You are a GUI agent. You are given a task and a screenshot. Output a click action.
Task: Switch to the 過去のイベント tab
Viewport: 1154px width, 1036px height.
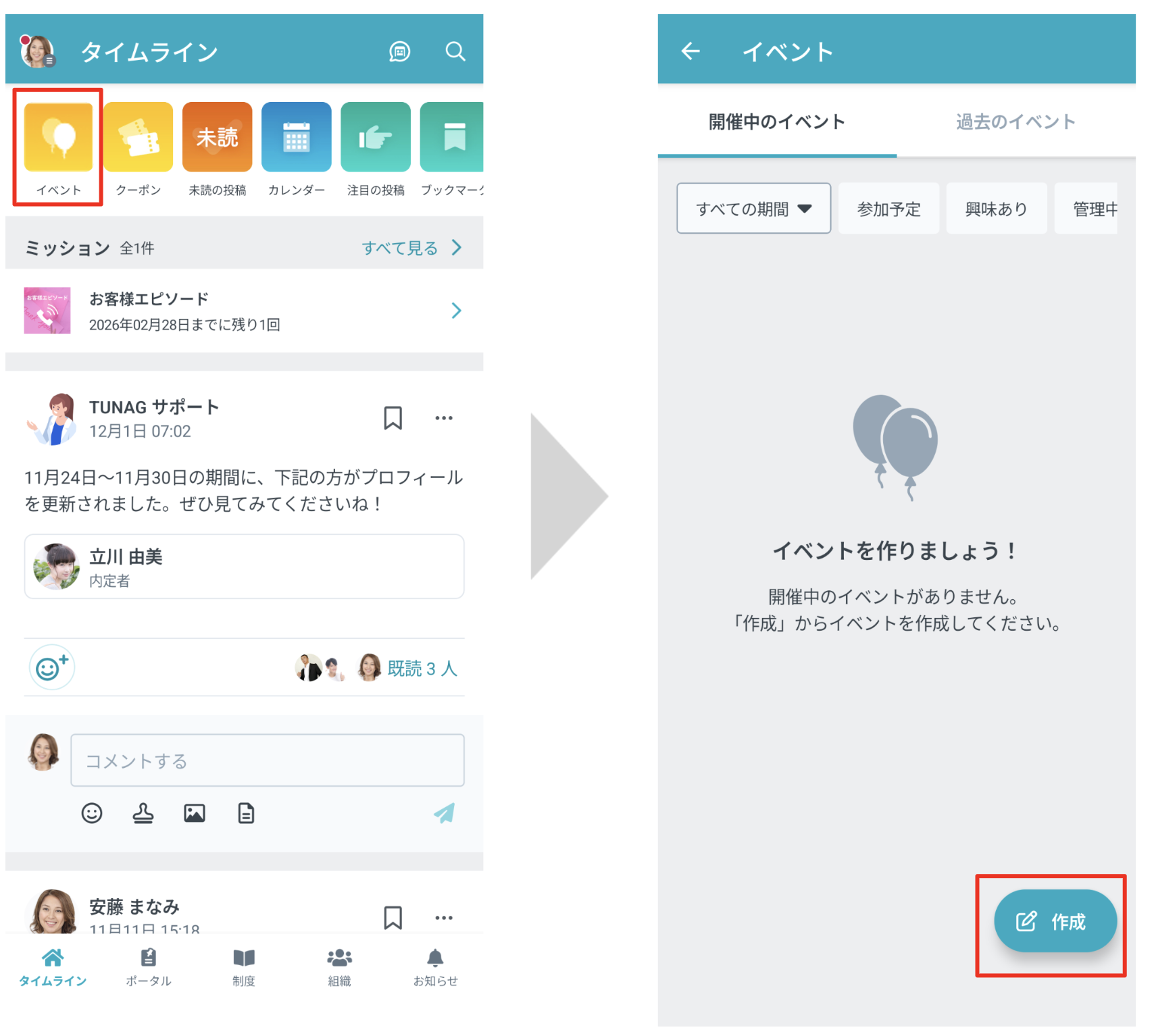tap(1015, 122)
